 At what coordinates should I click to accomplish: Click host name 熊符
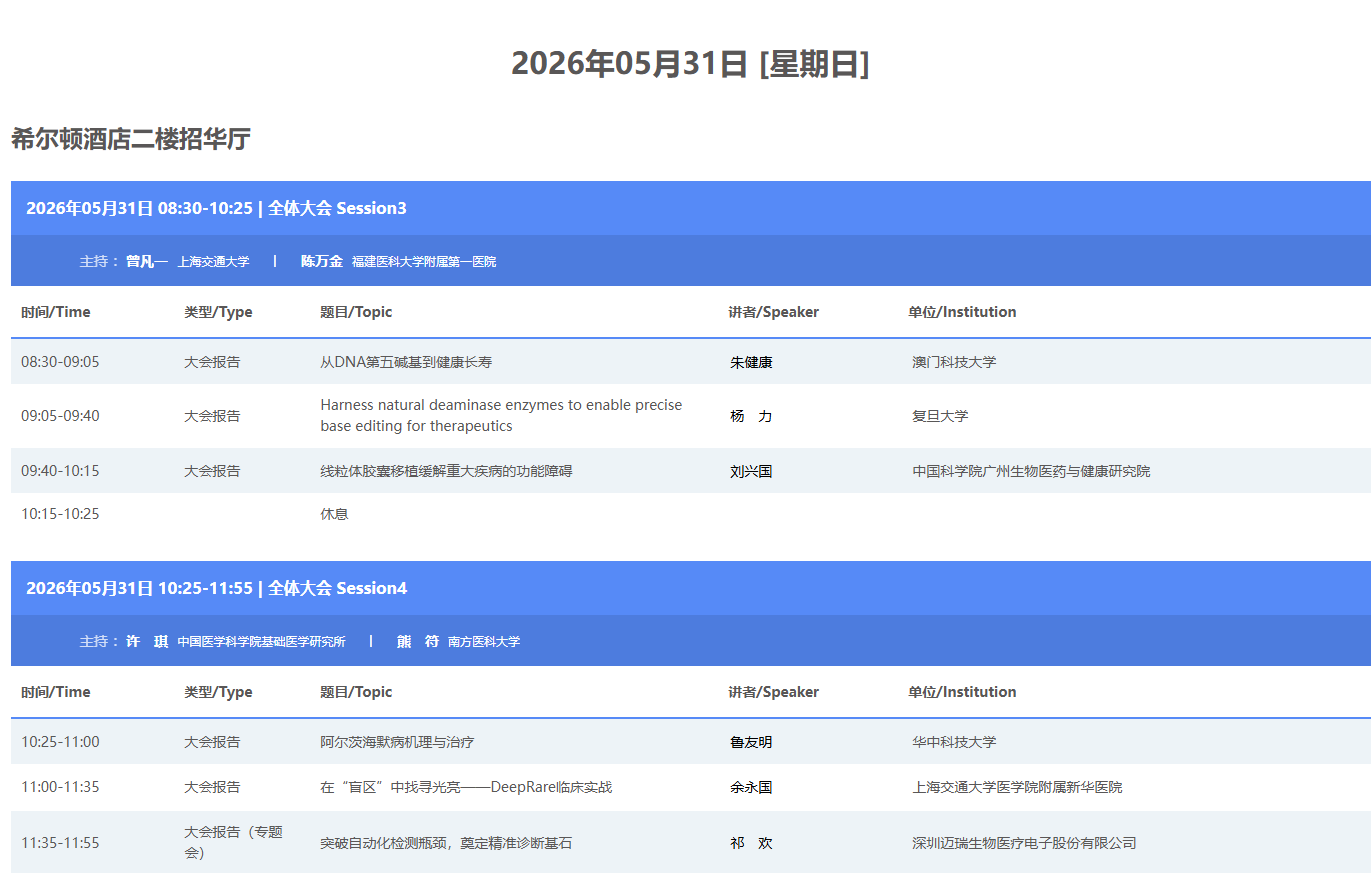[418, 641]
